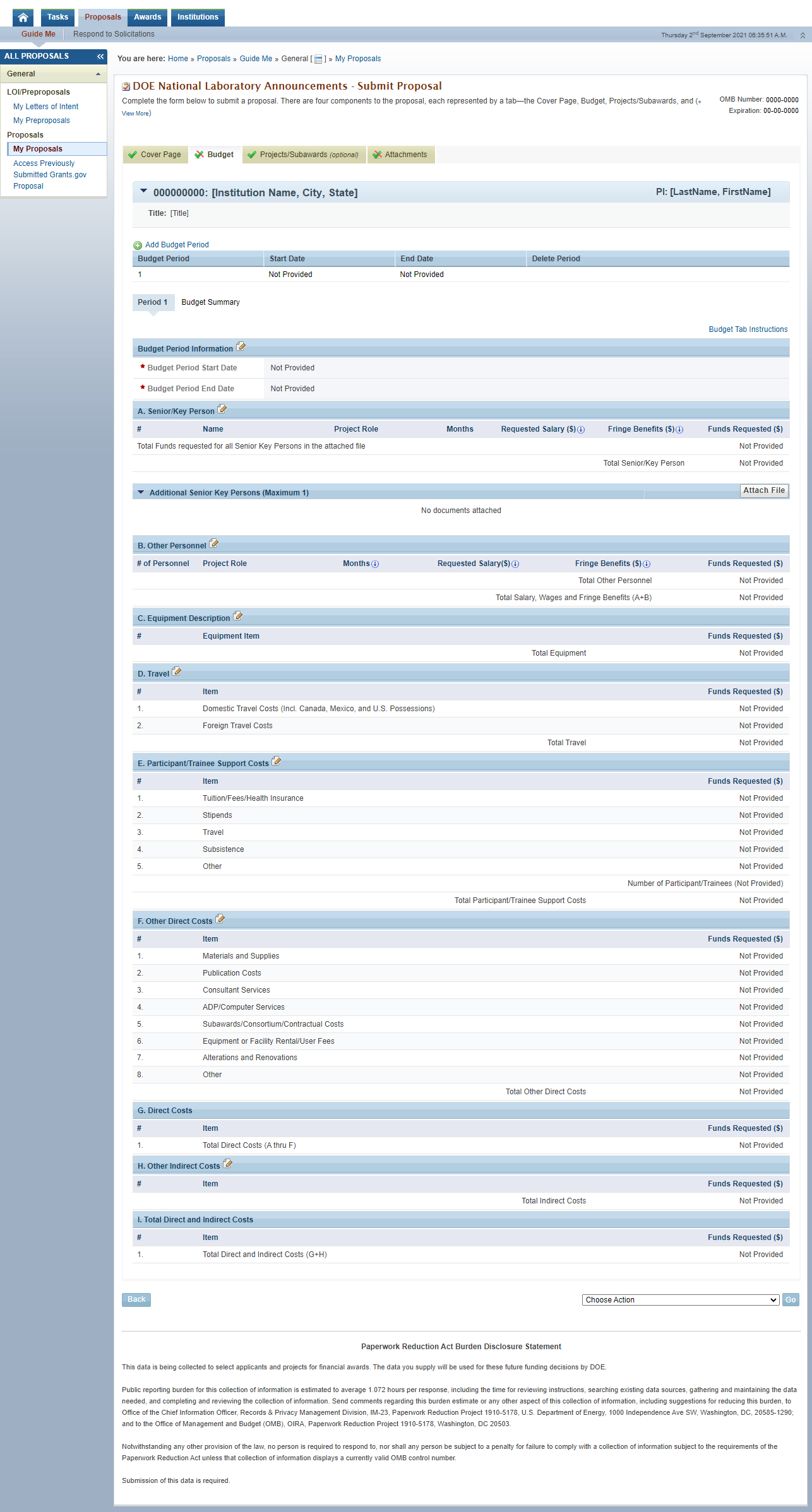
Task: Click the Add Budget Period link
Action: [x=177, y=245]
